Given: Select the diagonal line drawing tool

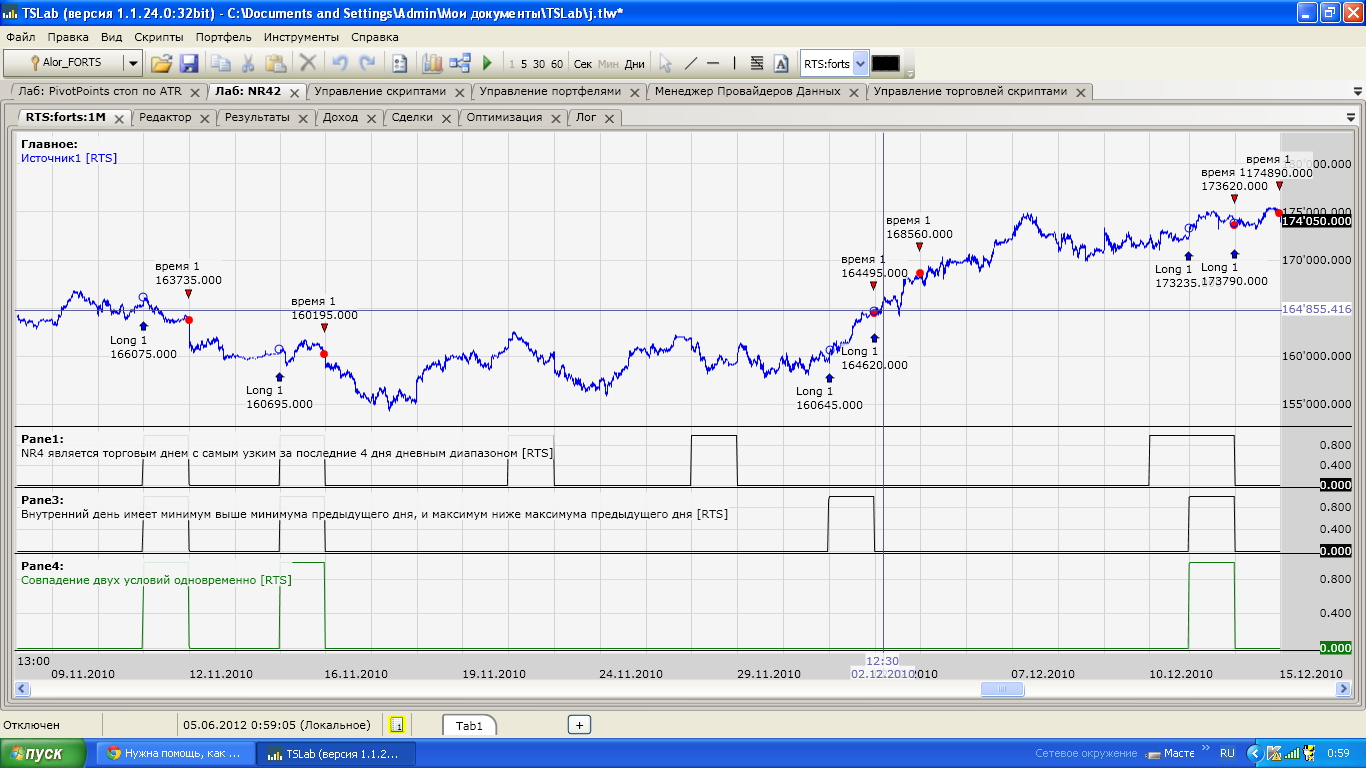Looking at the screenshot, I should coord(690,63).
